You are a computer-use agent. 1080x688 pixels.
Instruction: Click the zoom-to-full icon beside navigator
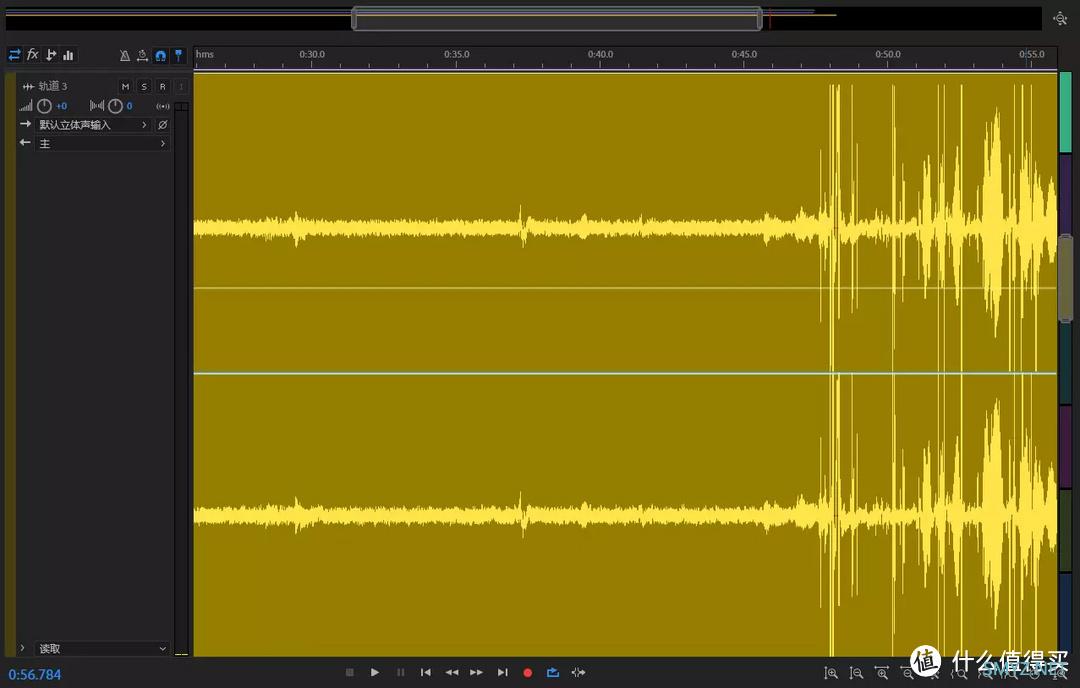[x=1061, y=19]
